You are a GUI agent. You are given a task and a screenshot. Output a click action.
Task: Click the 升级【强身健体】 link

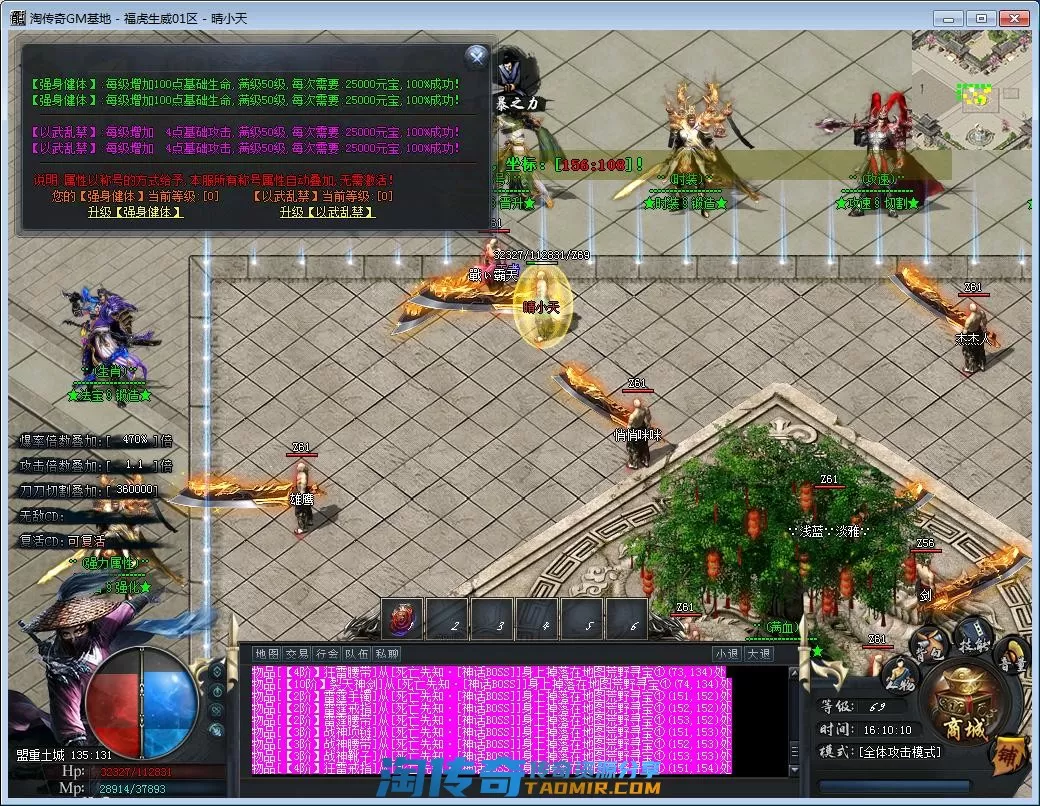136,212
